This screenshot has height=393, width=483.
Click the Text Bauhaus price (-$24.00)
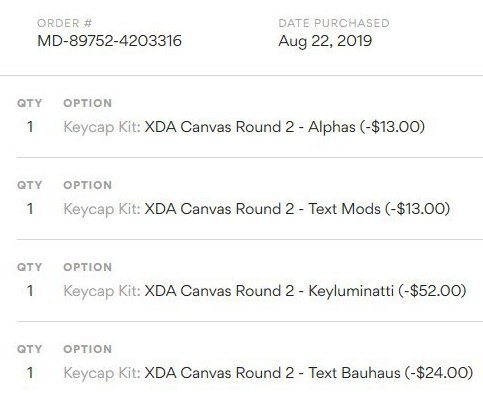click(x=439, y=373)
